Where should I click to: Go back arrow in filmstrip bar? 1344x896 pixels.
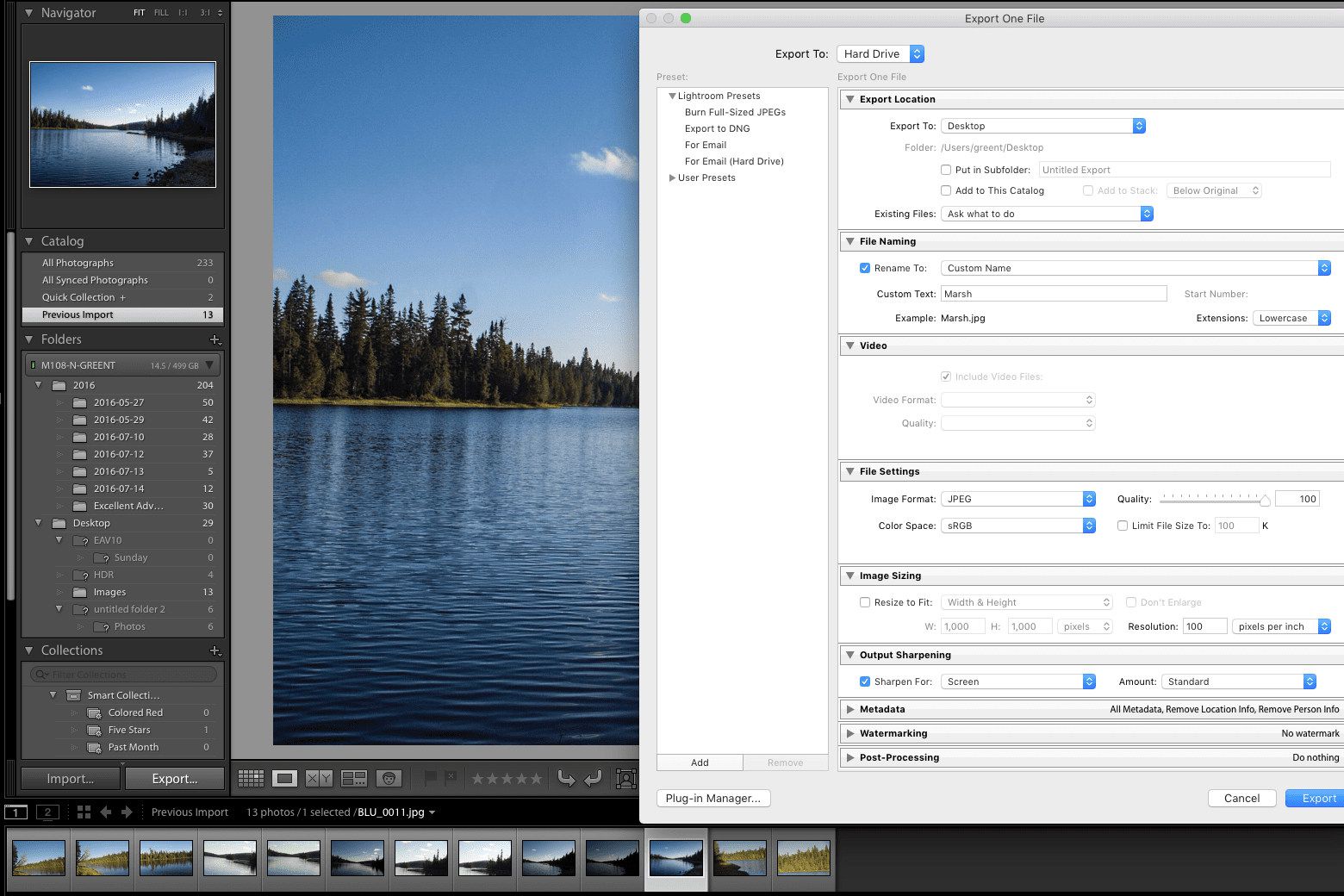coord(106,812)
